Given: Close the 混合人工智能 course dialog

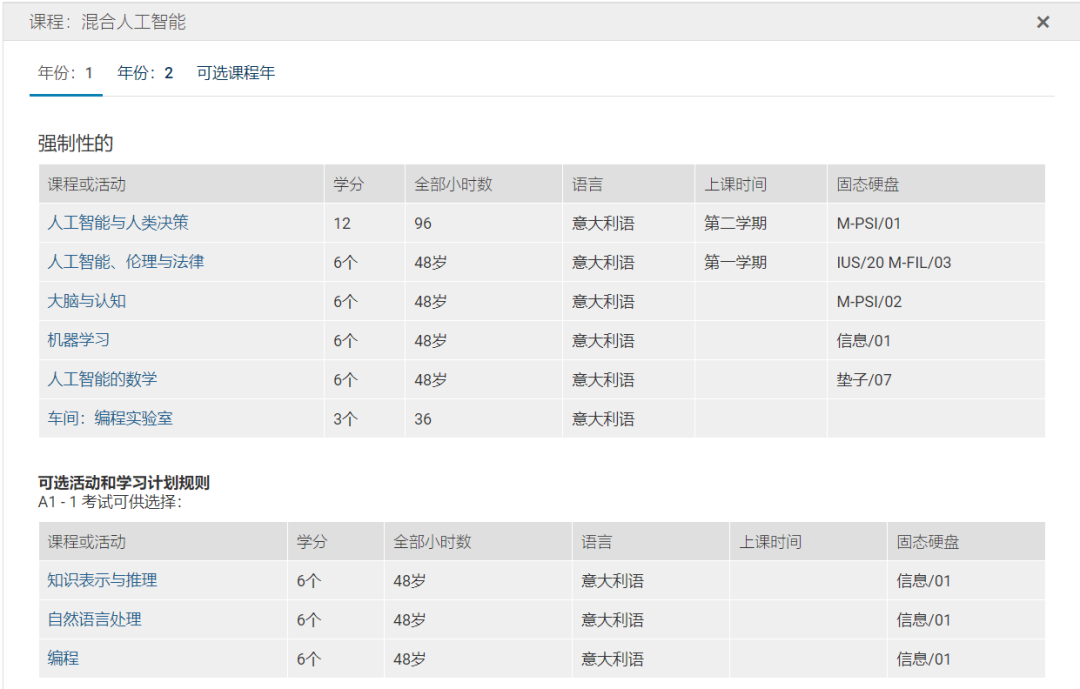Looking at the screenshot, I should 1043,22.
